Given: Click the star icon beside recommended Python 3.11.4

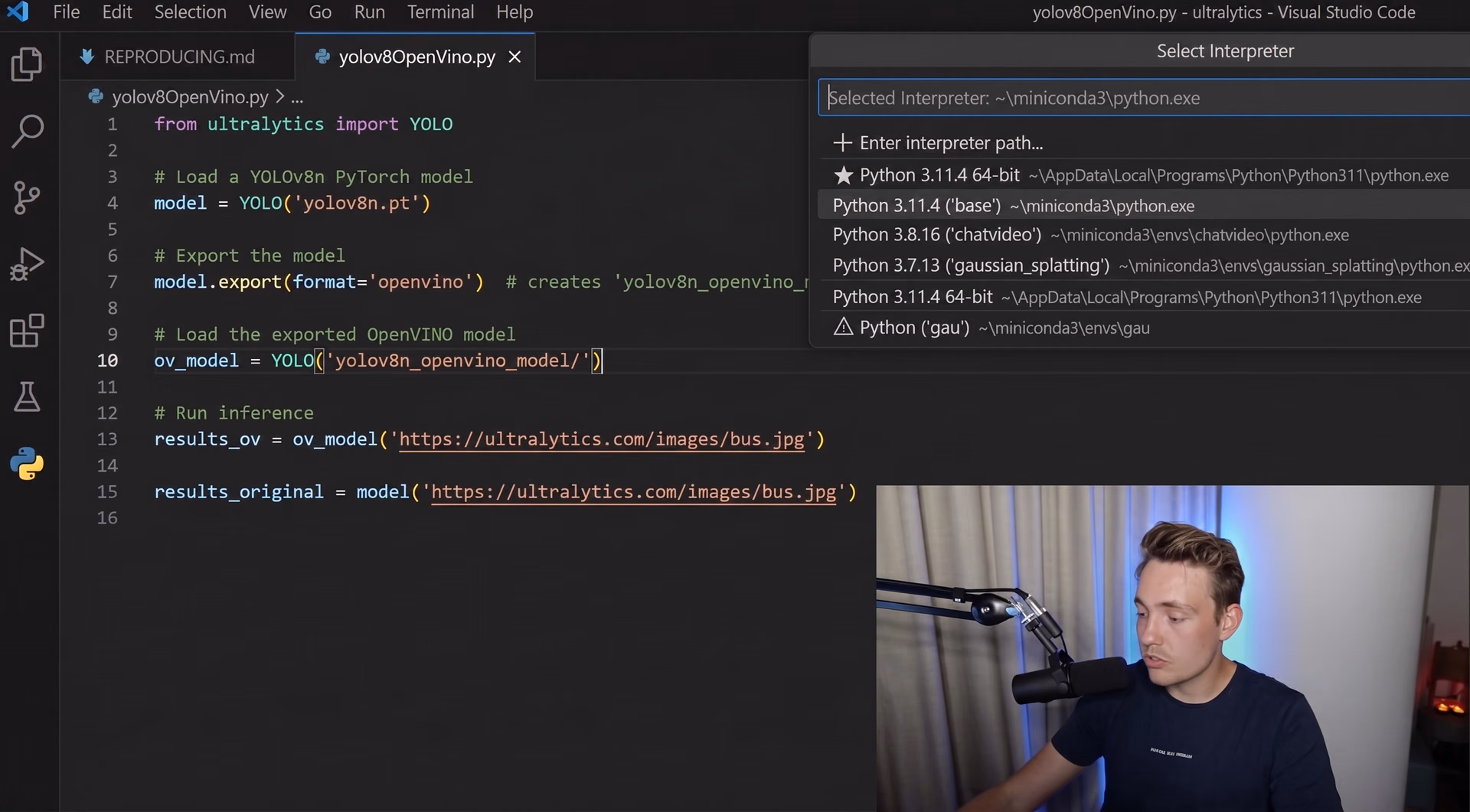Looking at the screenshot, I should 843,175.
